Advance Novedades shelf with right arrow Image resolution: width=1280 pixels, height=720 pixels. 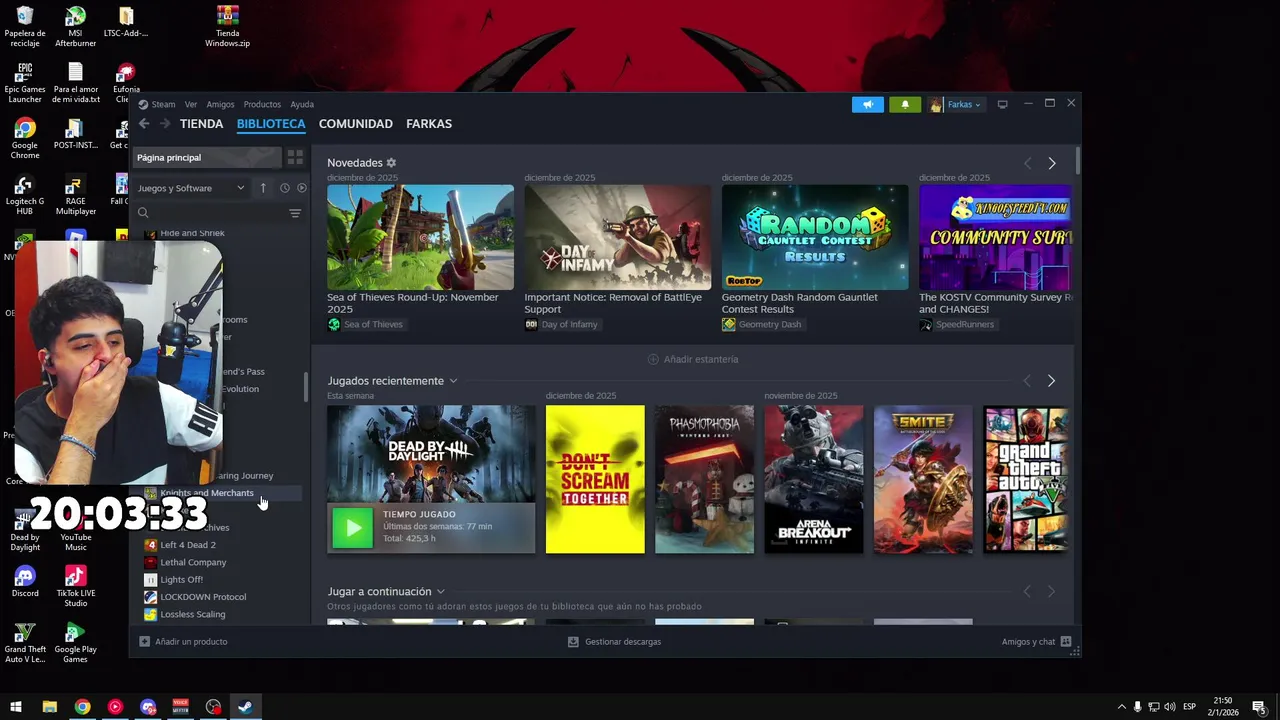tap(1052, 163)
